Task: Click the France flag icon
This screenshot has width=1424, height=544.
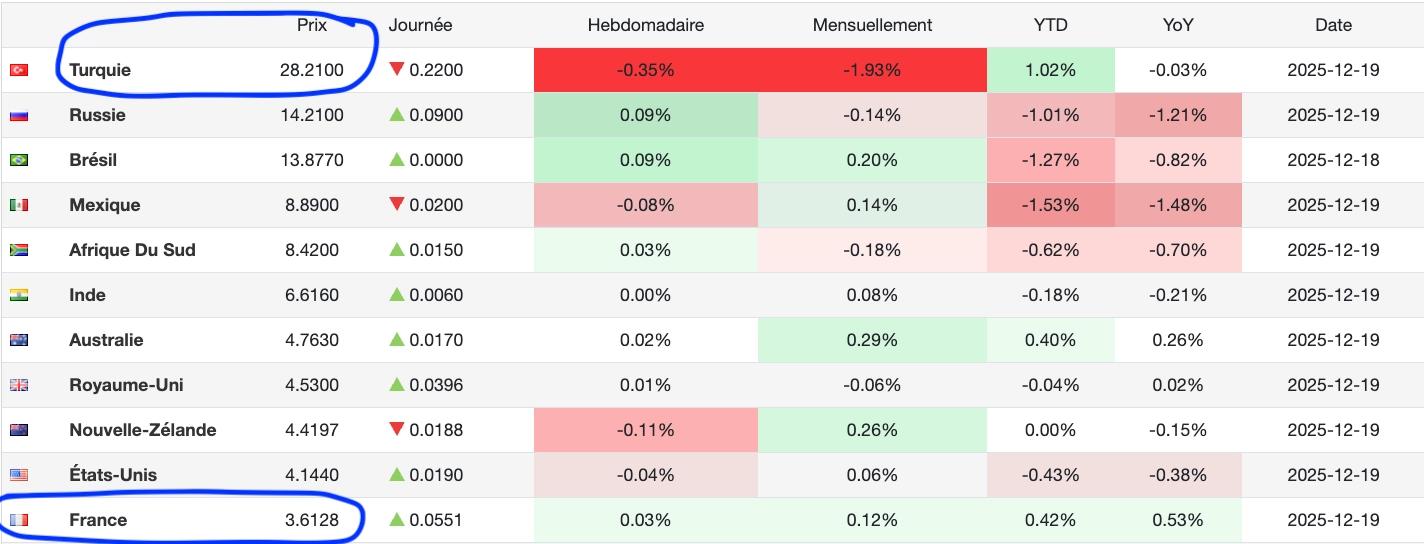Action: click(18, 520)
